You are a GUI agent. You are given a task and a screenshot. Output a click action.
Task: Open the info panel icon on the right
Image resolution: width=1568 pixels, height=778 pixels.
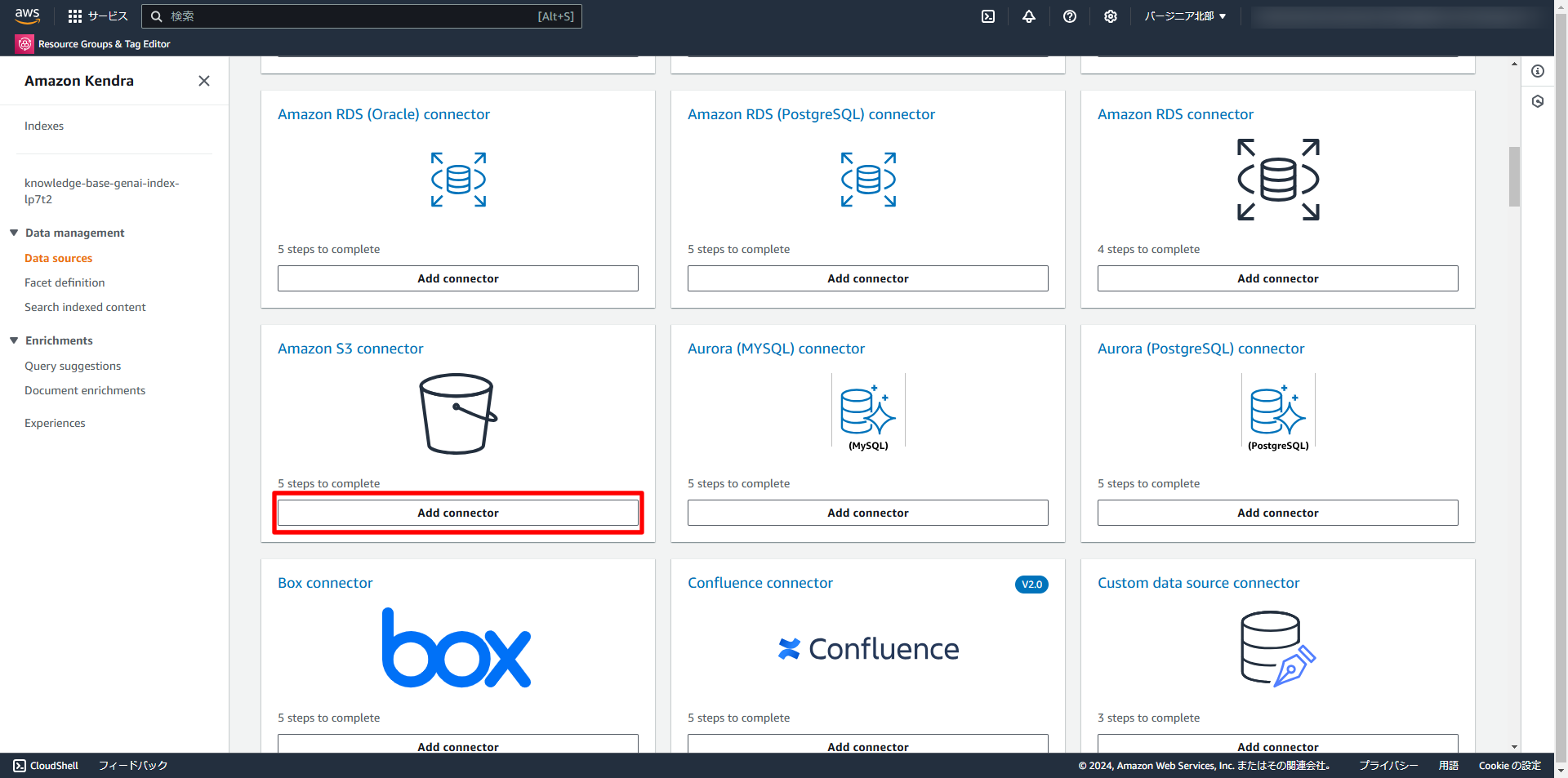(x=1538, y=71)
